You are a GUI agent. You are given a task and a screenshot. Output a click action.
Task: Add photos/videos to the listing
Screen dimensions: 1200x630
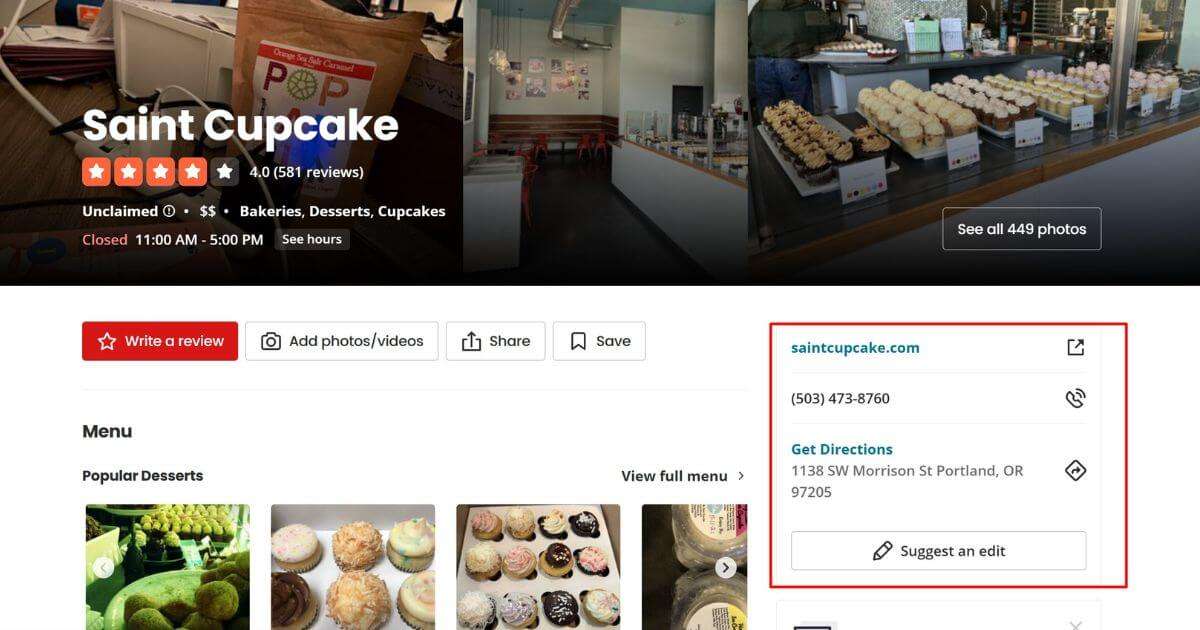[341, 341]
